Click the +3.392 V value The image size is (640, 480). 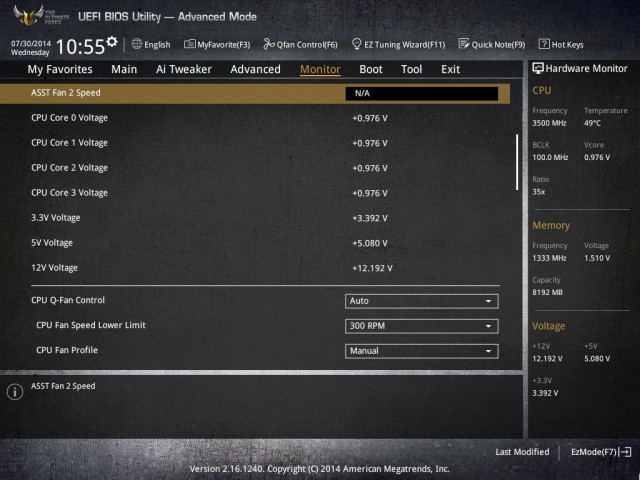[370, 218]
